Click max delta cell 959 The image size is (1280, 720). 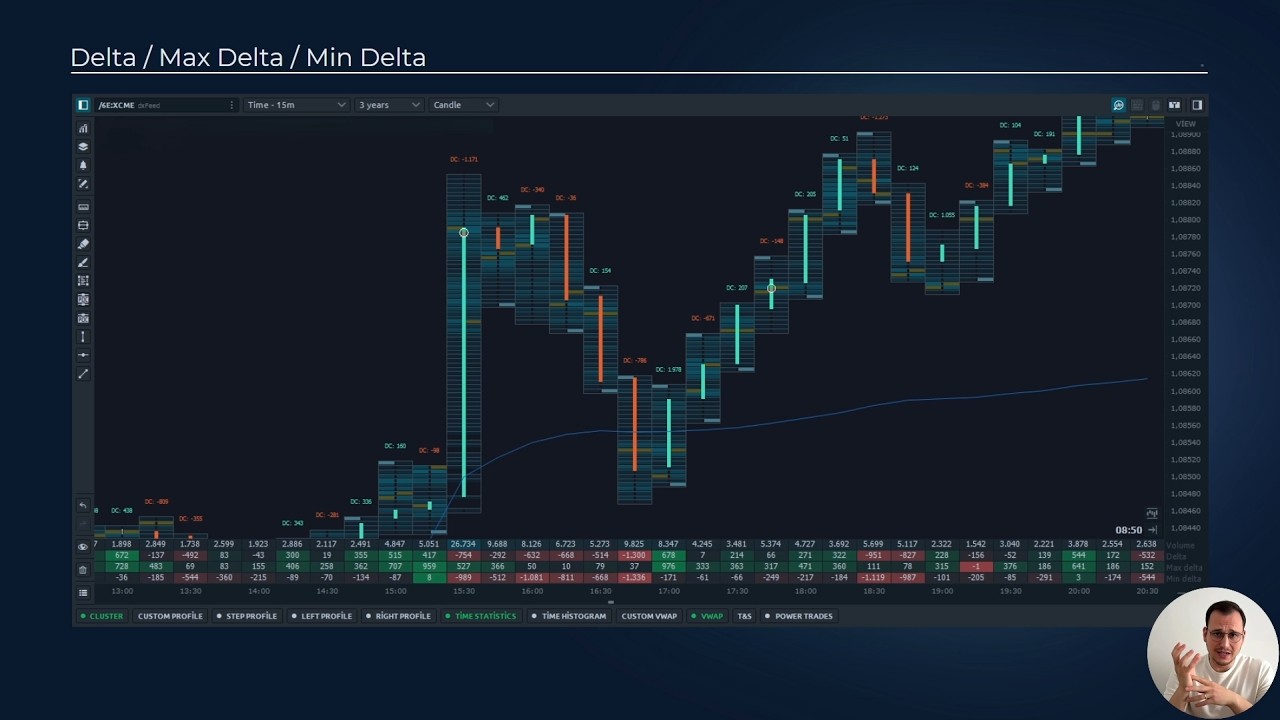pyautogui.click(x=429, y=567)
